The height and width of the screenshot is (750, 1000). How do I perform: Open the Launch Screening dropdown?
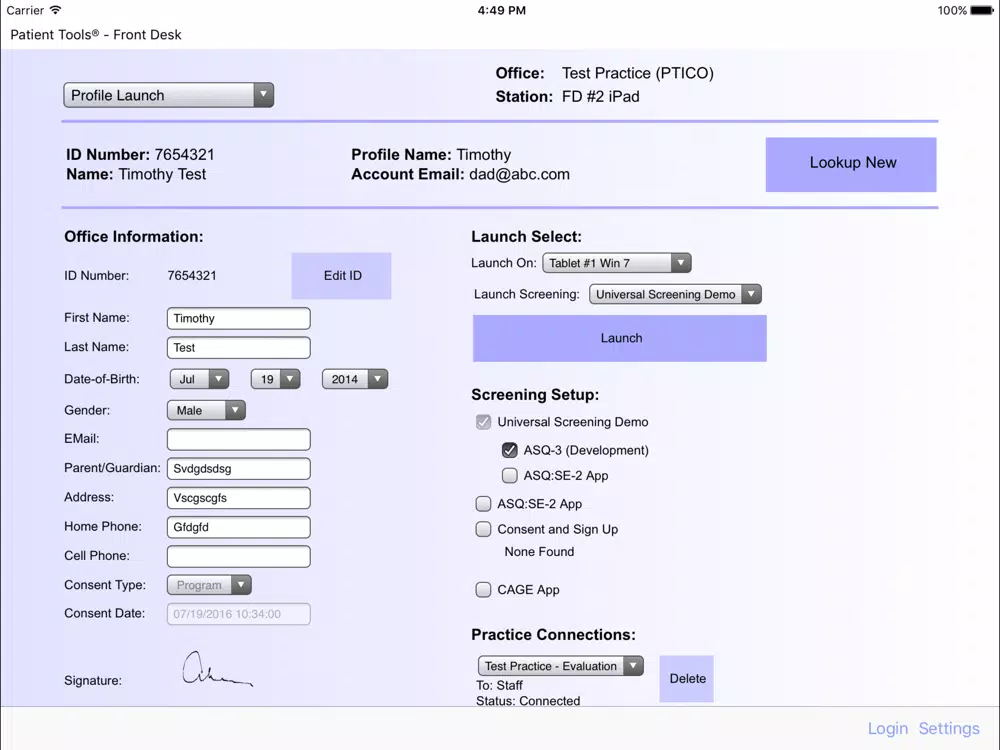[675, 294]
